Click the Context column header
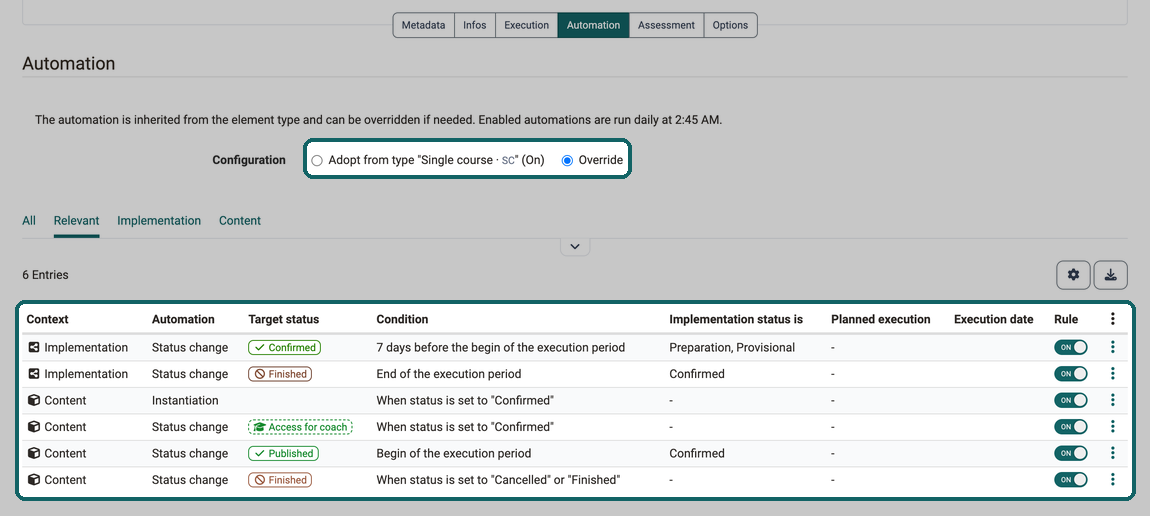This screenshot has width=1150, height=516. pyautogui.click(x=48, y=320)
